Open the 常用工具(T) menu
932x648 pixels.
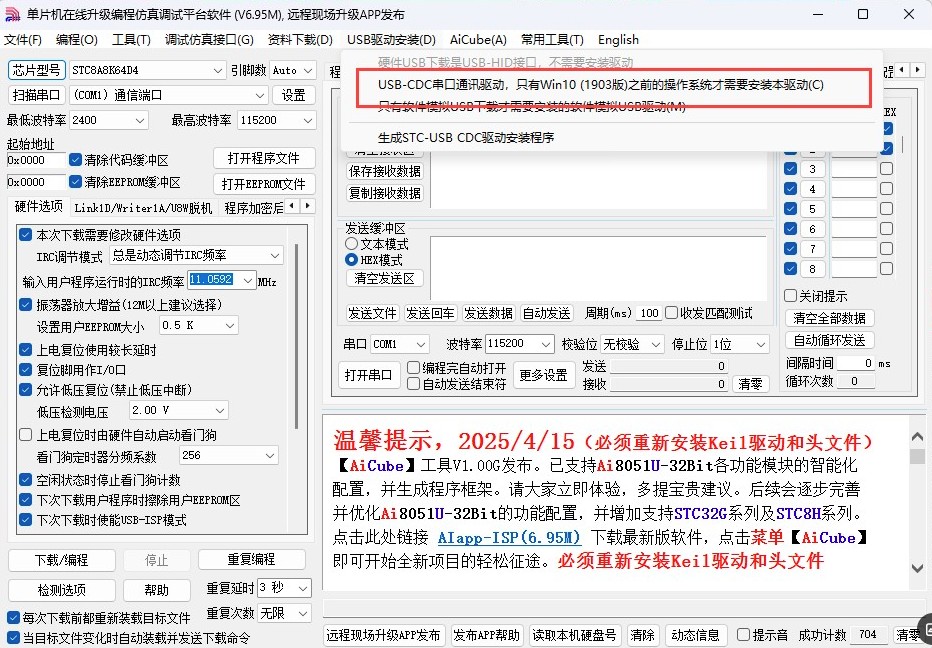click(x=552, y=40)
